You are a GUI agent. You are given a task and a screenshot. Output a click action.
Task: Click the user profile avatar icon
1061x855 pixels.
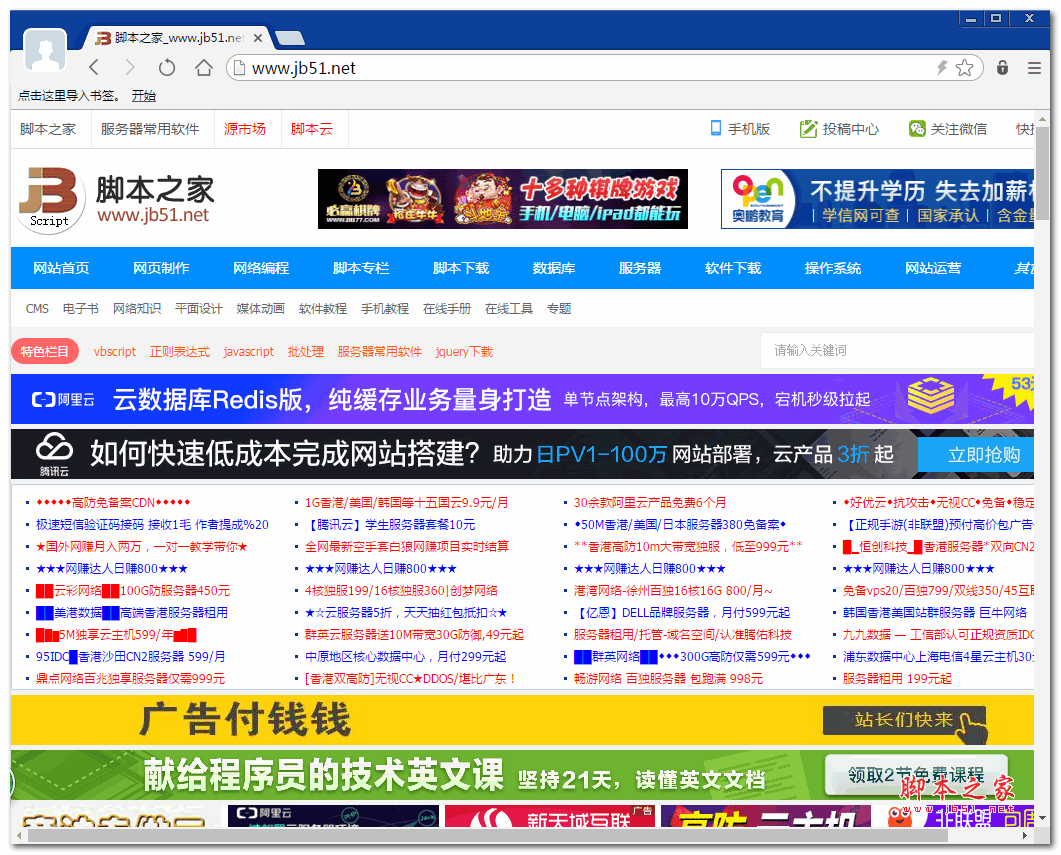click(45, 50)
